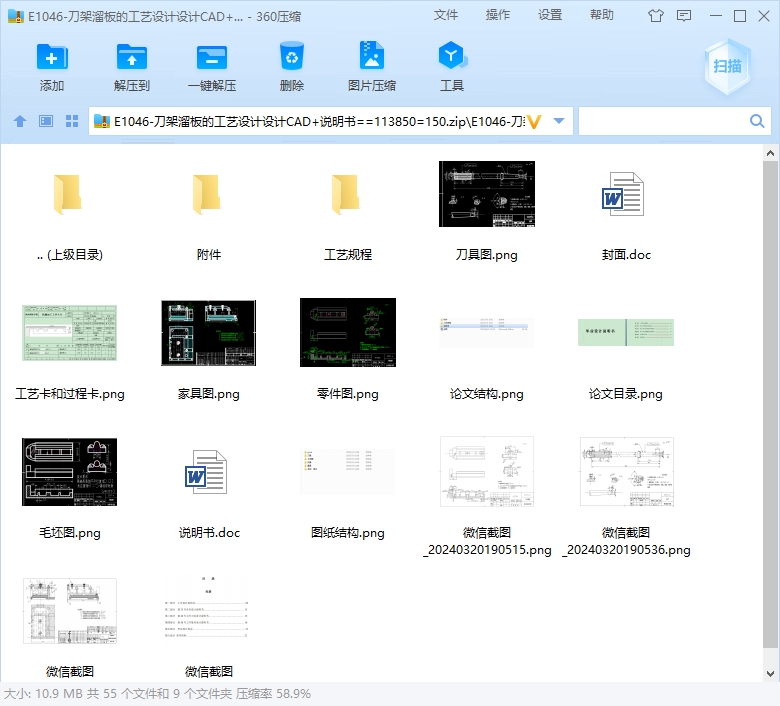Image resolution: width=780 pixels, height=706 pixels.
Task: Select the 封面.doc Word file icon
Action: 623,194
